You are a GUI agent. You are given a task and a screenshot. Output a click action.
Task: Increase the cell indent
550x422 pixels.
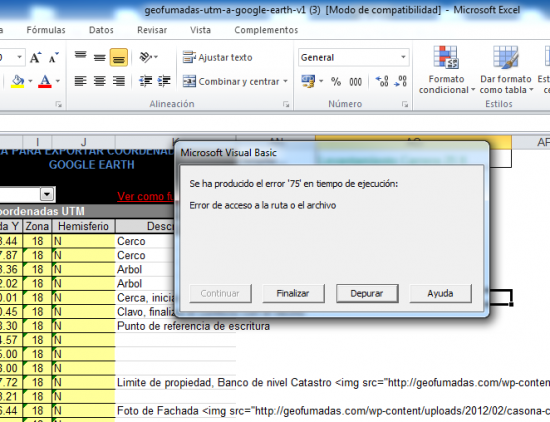(x=164, y=81)
